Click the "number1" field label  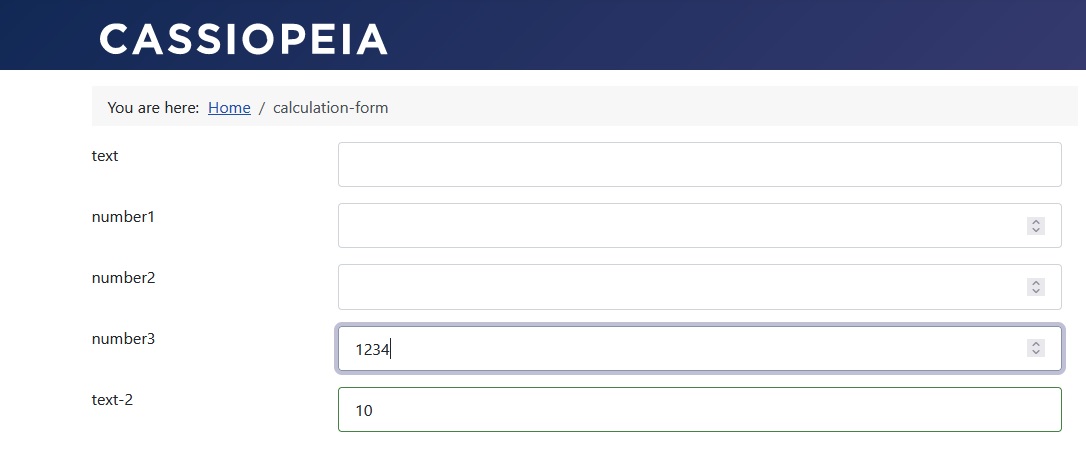[x=123, y=216]
